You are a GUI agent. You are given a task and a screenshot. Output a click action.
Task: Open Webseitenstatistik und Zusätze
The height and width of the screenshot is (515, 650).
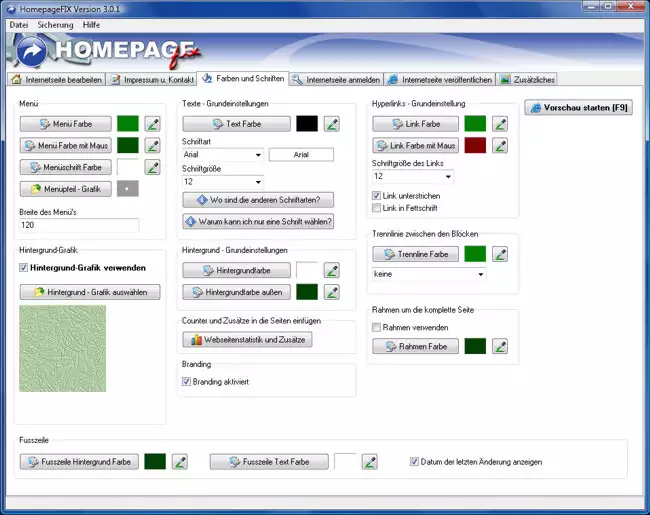click(x=247, y=340)
